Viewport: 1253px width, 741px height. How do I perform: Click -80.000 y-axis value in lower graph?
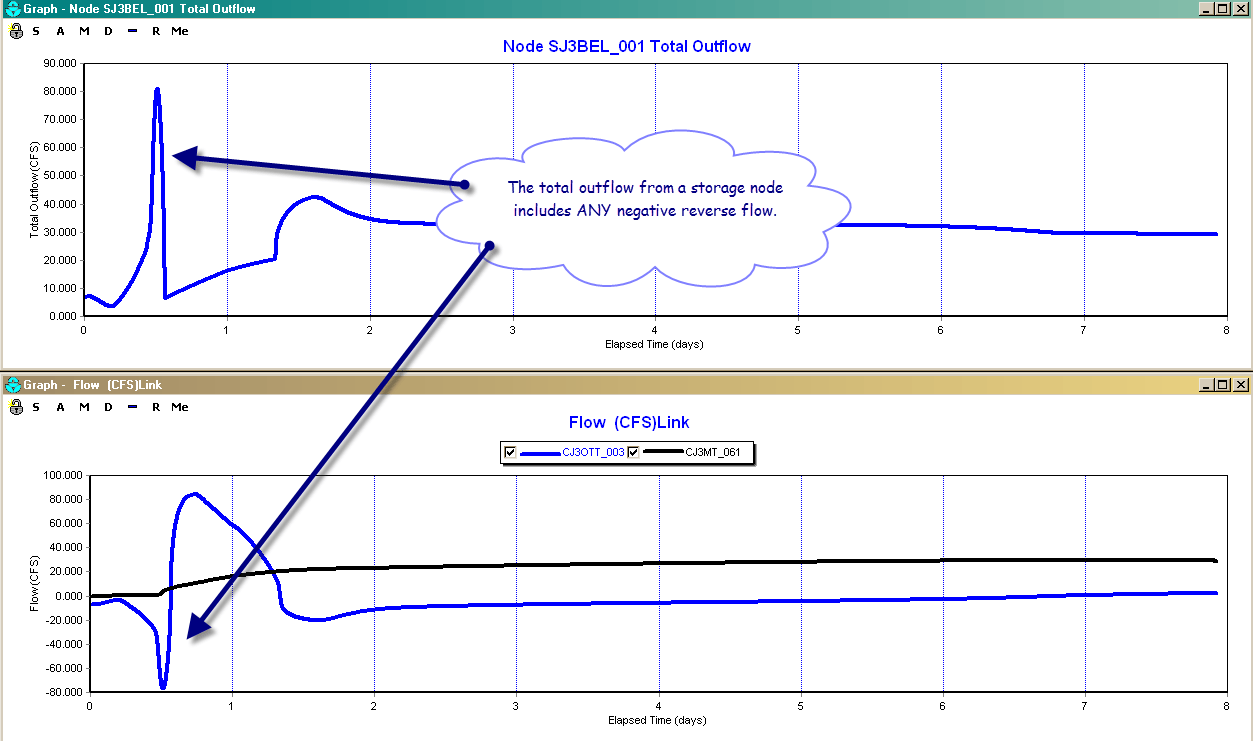coord(64,692)
